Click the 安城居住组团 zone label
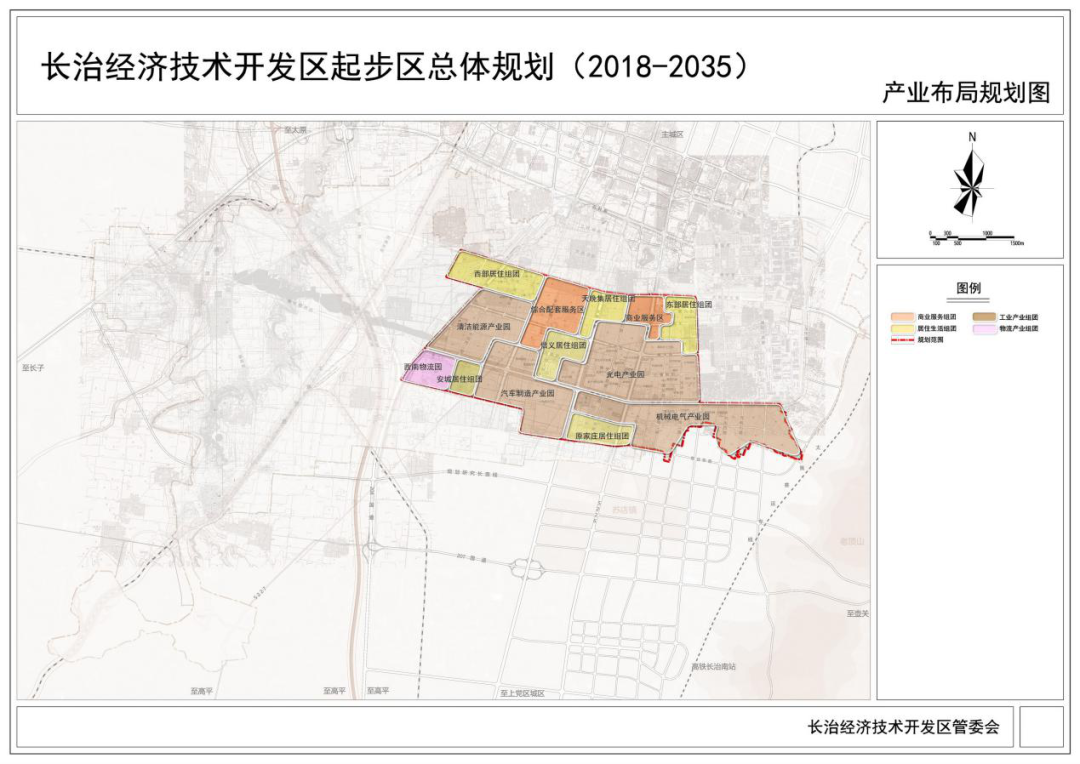 (459, 380)
